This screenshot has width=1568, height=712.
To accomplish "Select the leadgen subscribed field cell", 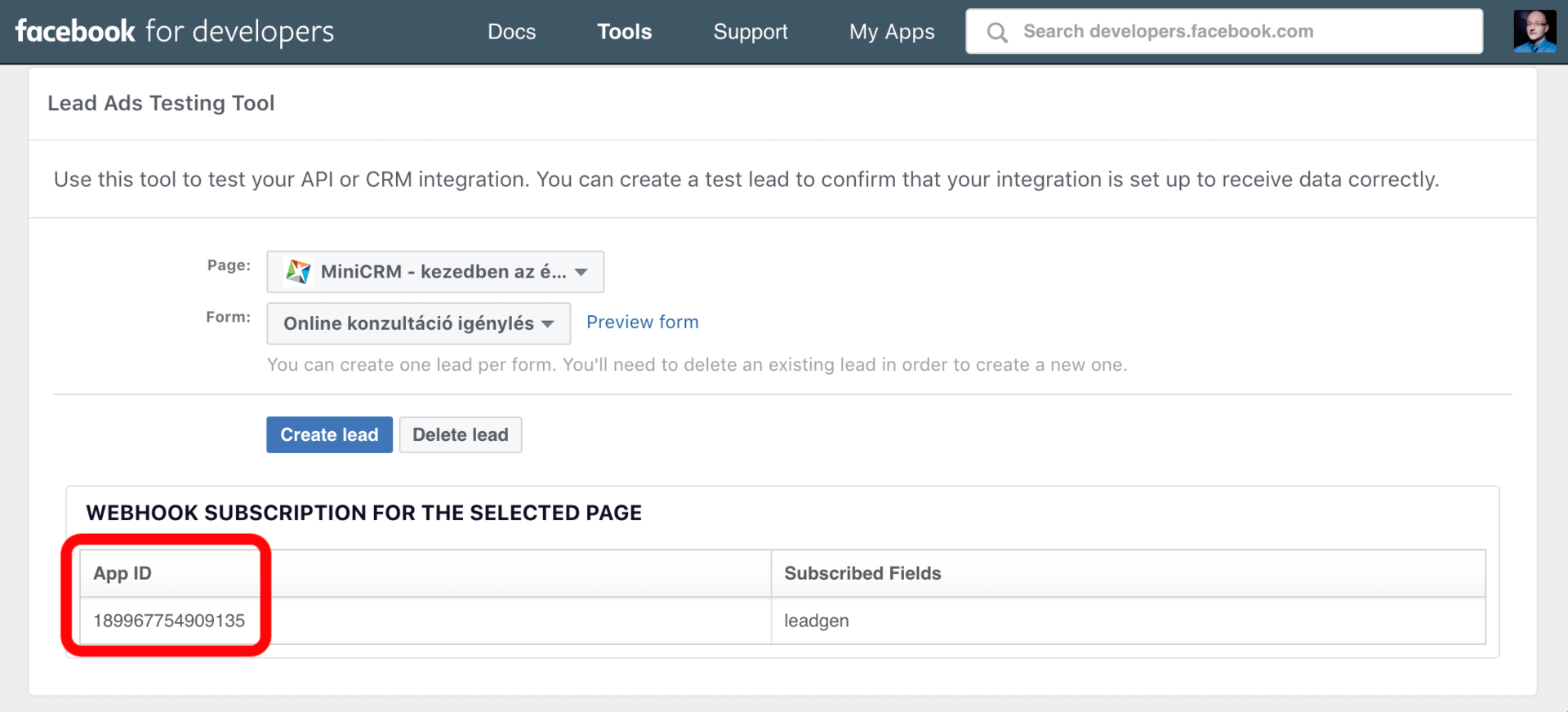I will tap(1128, 621).
